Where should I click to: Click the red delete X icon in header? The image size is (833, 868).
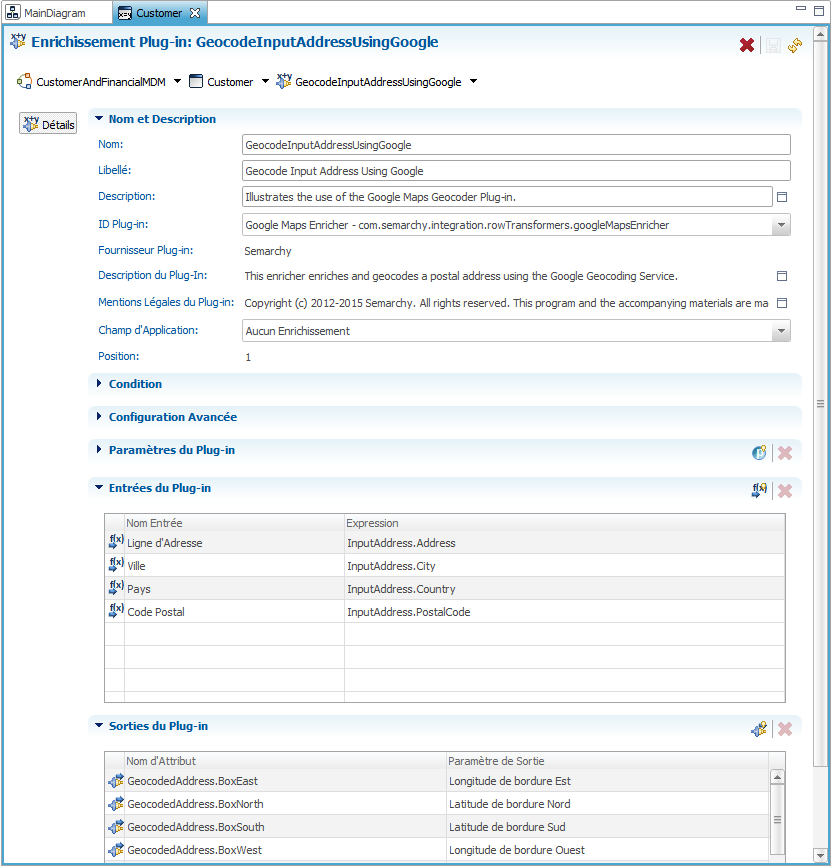747,45
